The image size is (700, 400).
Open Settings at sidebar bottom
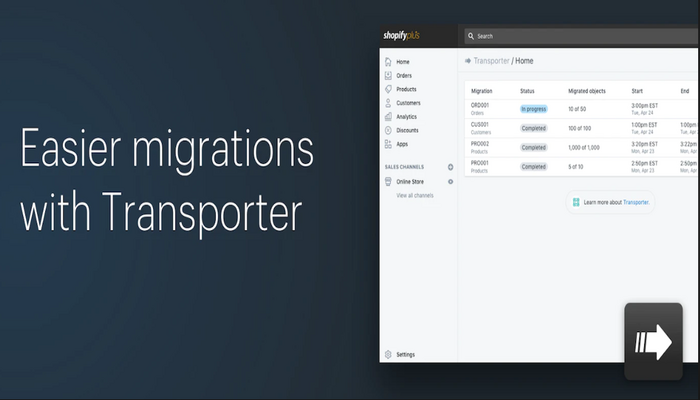tap(405, 354)
